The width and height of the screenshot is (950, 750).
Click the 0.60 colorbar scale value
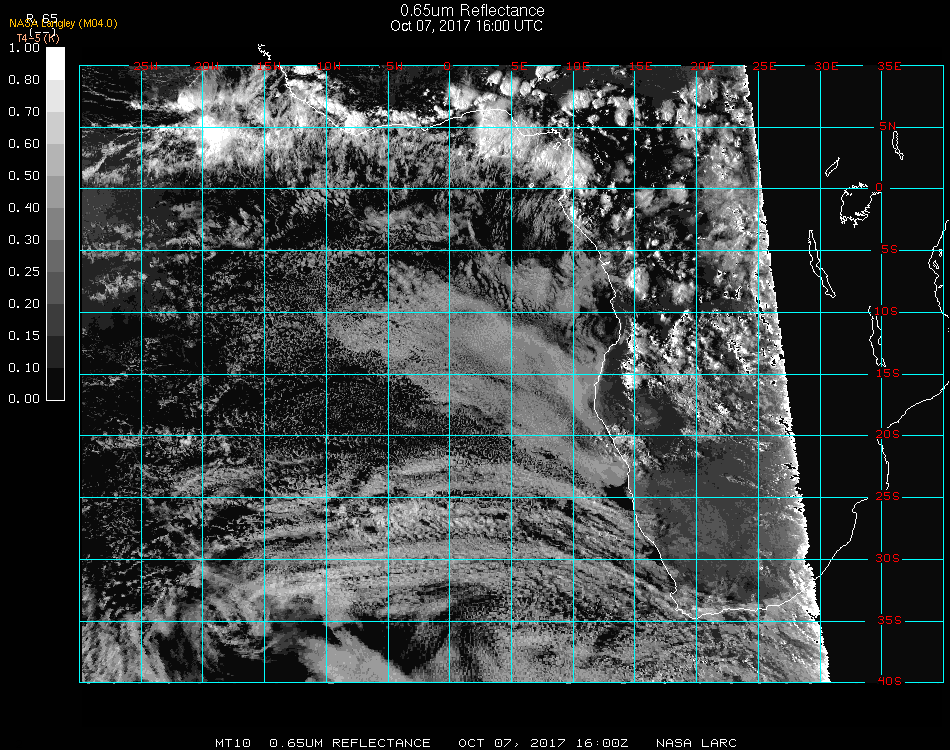24,144
